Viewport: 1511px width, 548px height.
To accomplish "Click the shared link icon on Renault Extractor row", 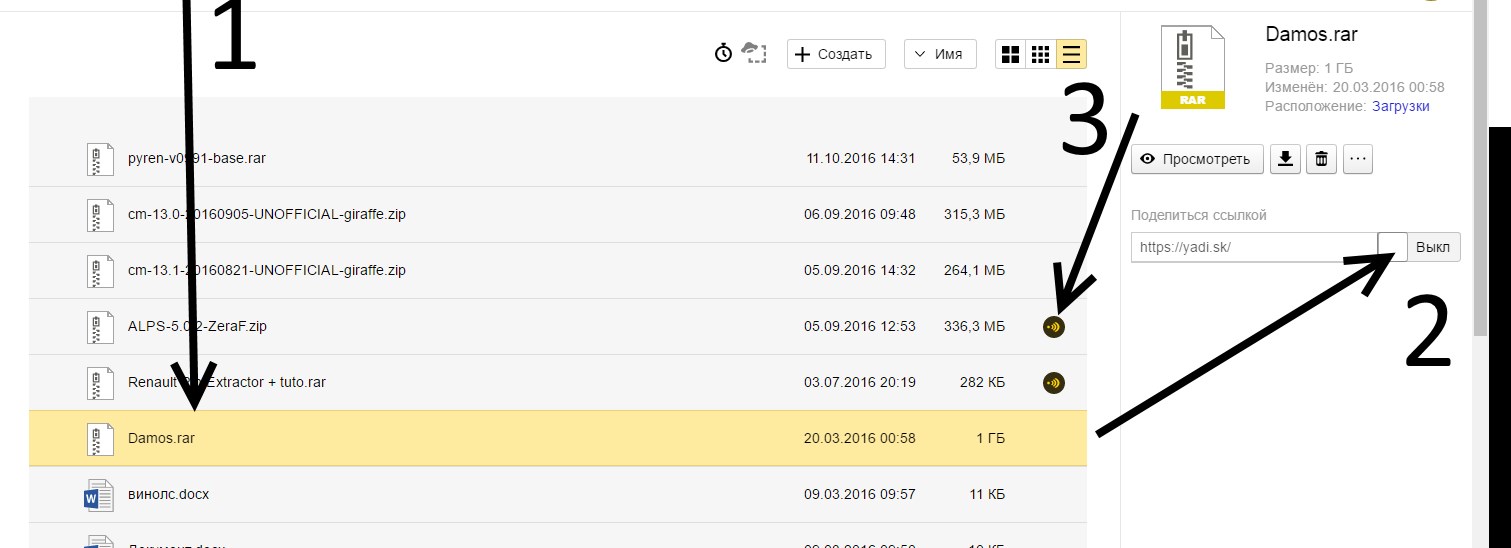I will [x=1053, y=382].
